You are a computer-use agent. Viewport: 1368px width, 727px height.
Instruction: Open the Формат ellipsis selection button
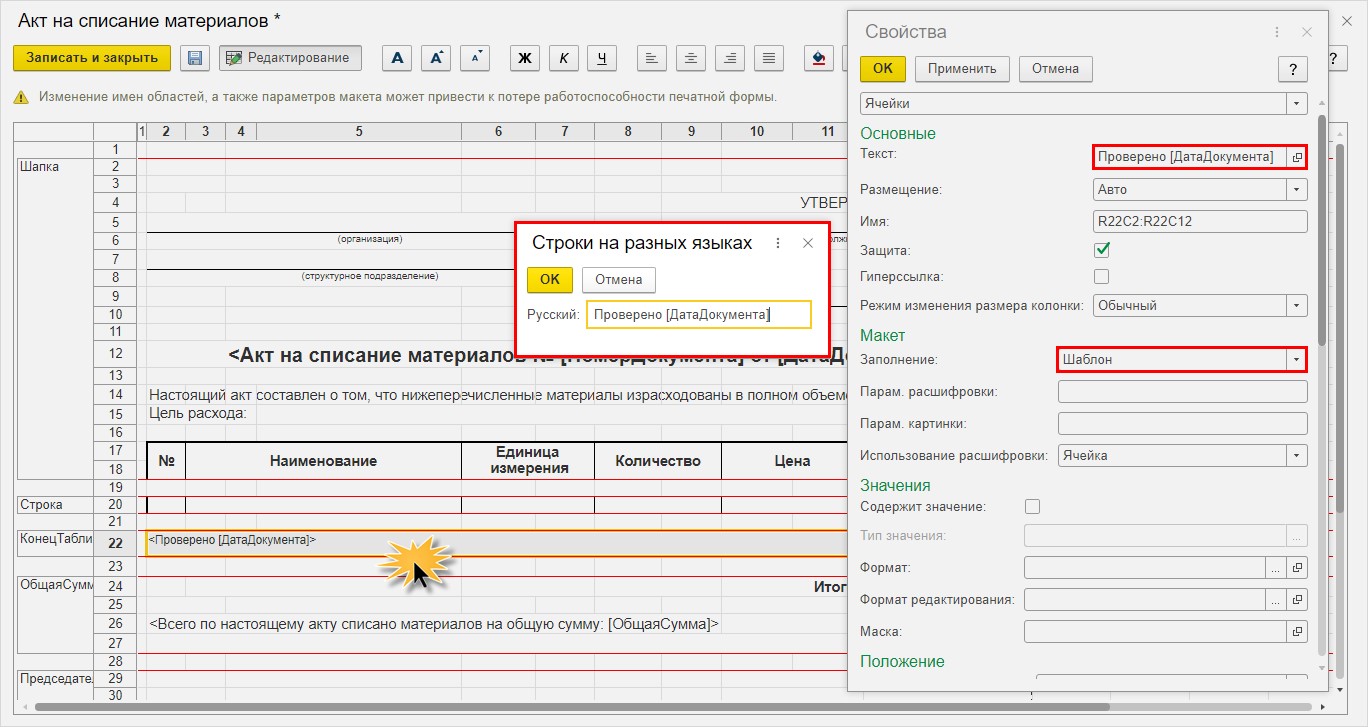[x=1275, y=568]
